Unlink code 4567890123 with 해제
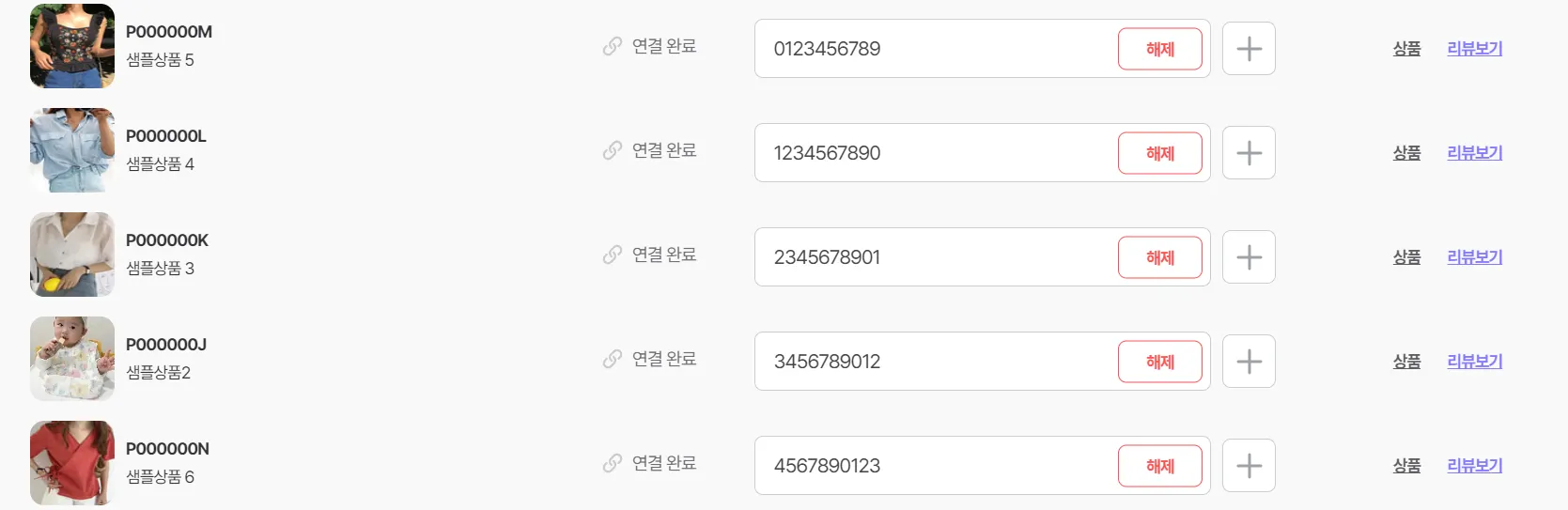 tap(1159, 466)
